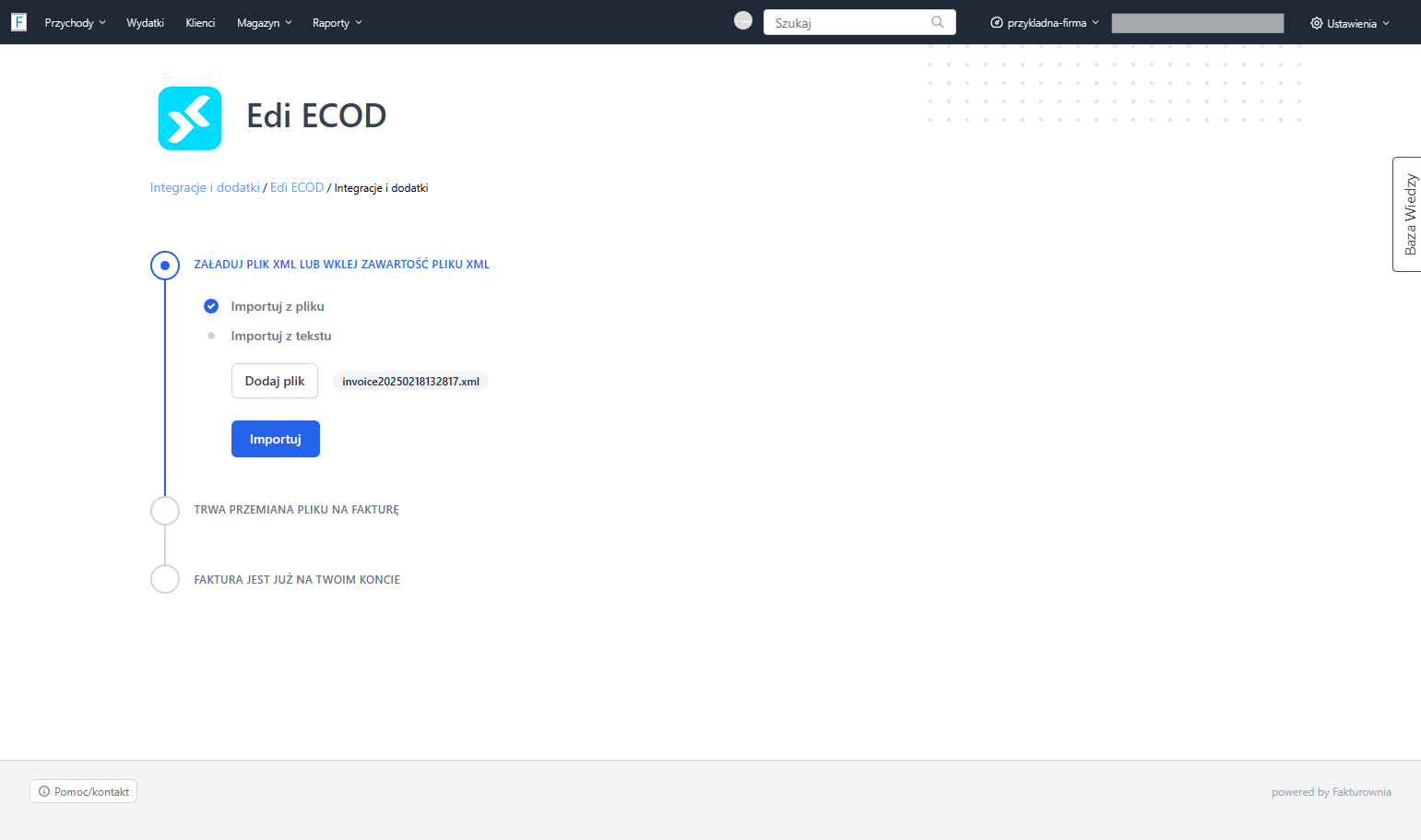Click the second step circle for file conversion
The image size is (1421, 840).
tap(165, 510)
